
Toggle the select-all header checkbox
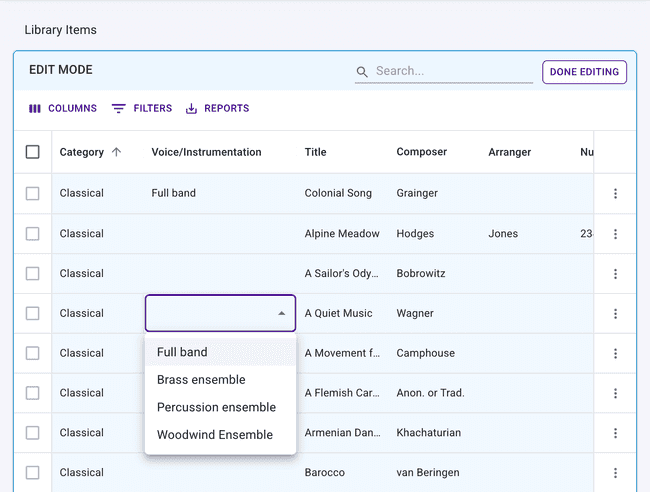click(x=33, y=152)
